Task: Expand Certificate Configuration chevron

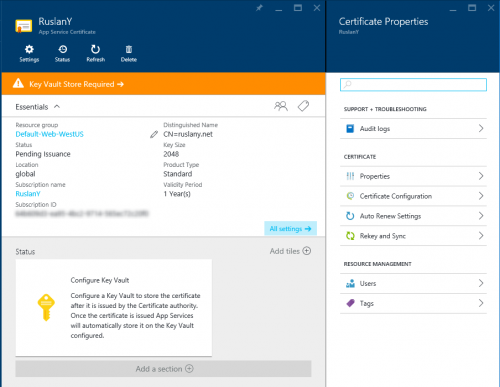Action: pos(481,196)
